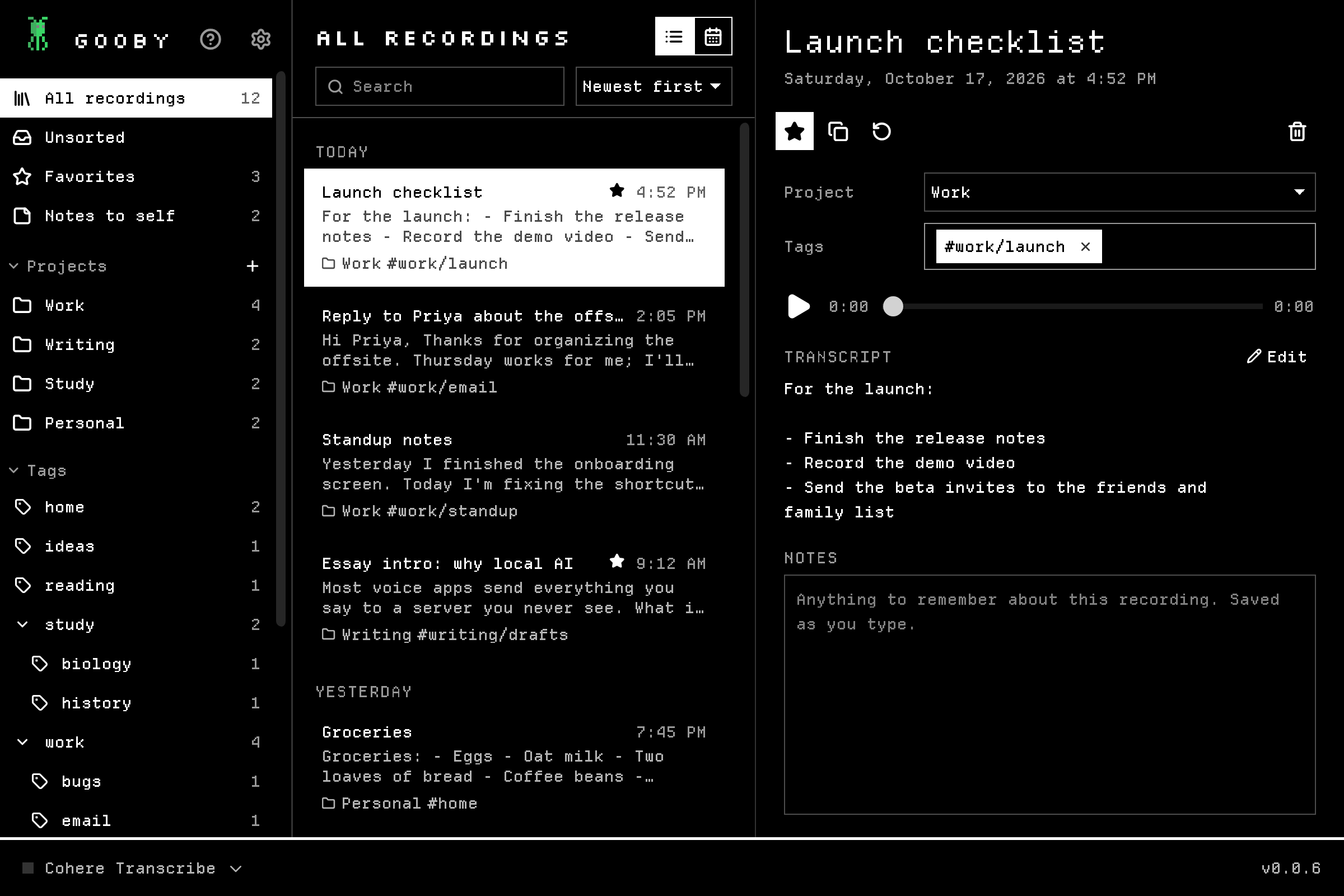This screenshot has height=896, width=1344.
Task: Click the green Gooby mascot logo
Action: click(38, 34)
